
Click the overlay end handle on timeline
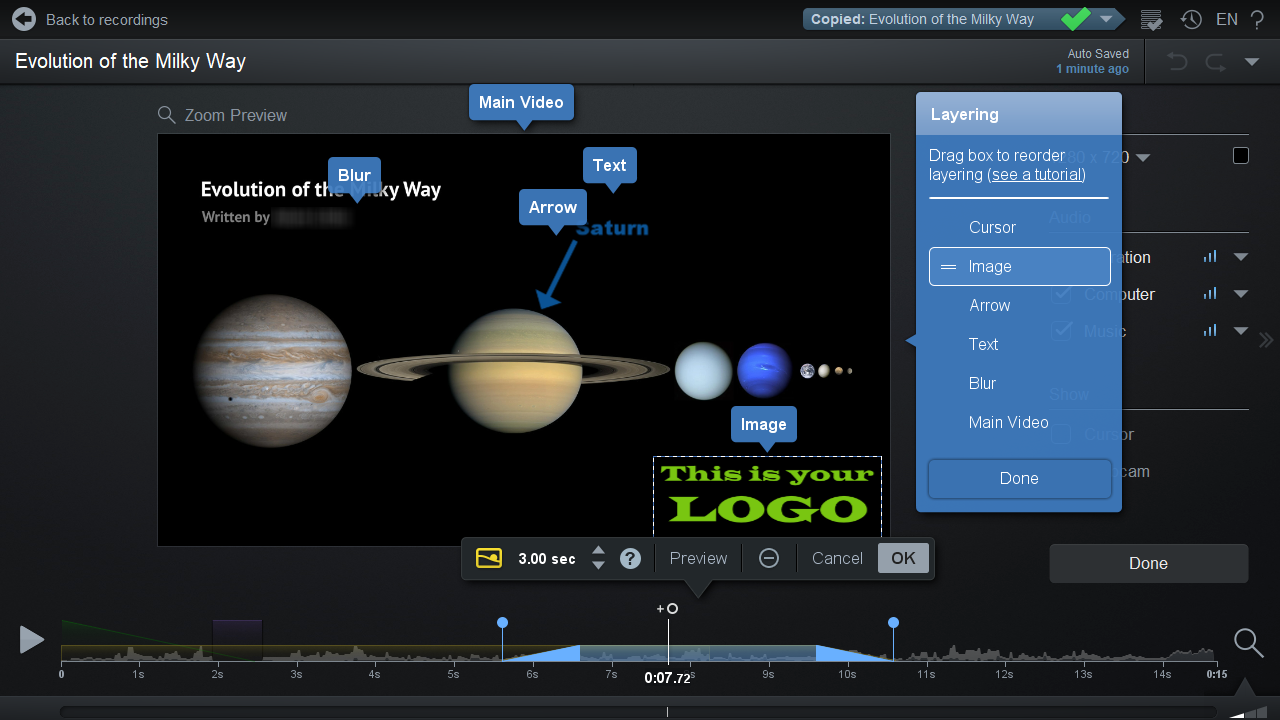(893, 623)
